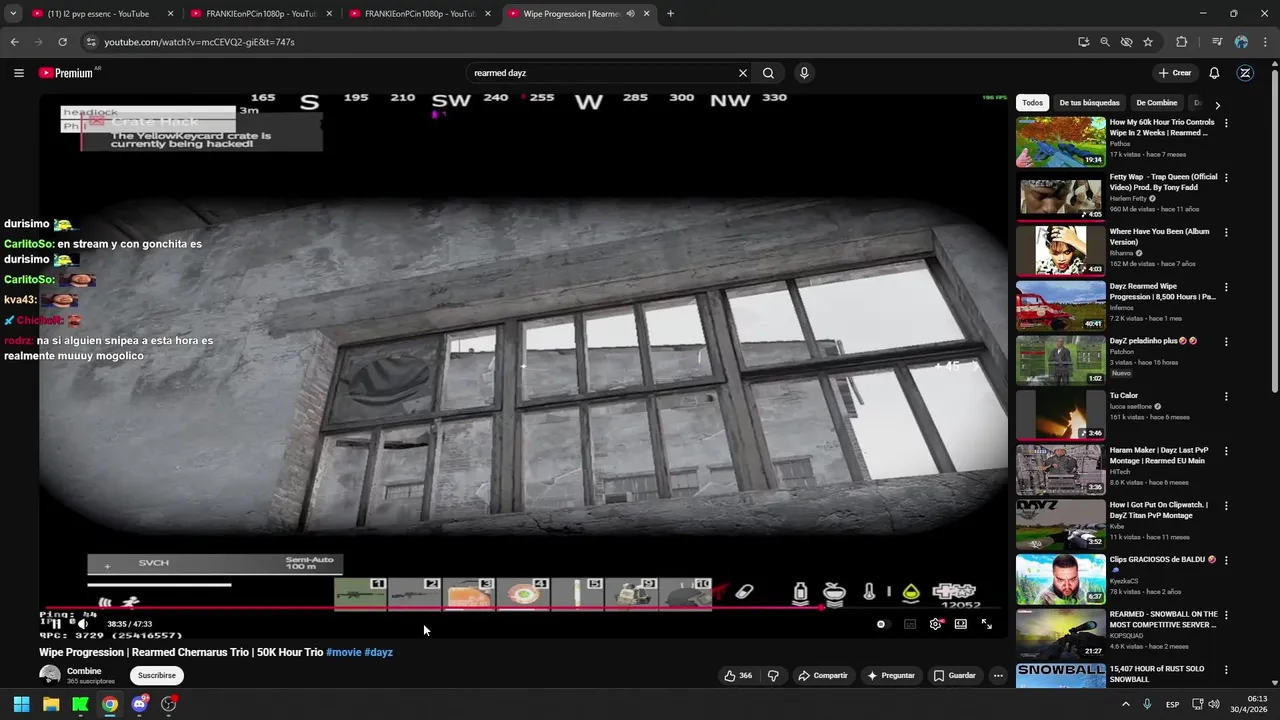Toggle autoplay switch in player controls
The height and width of the screenshot is (720, 1280).
pos(881,624)
